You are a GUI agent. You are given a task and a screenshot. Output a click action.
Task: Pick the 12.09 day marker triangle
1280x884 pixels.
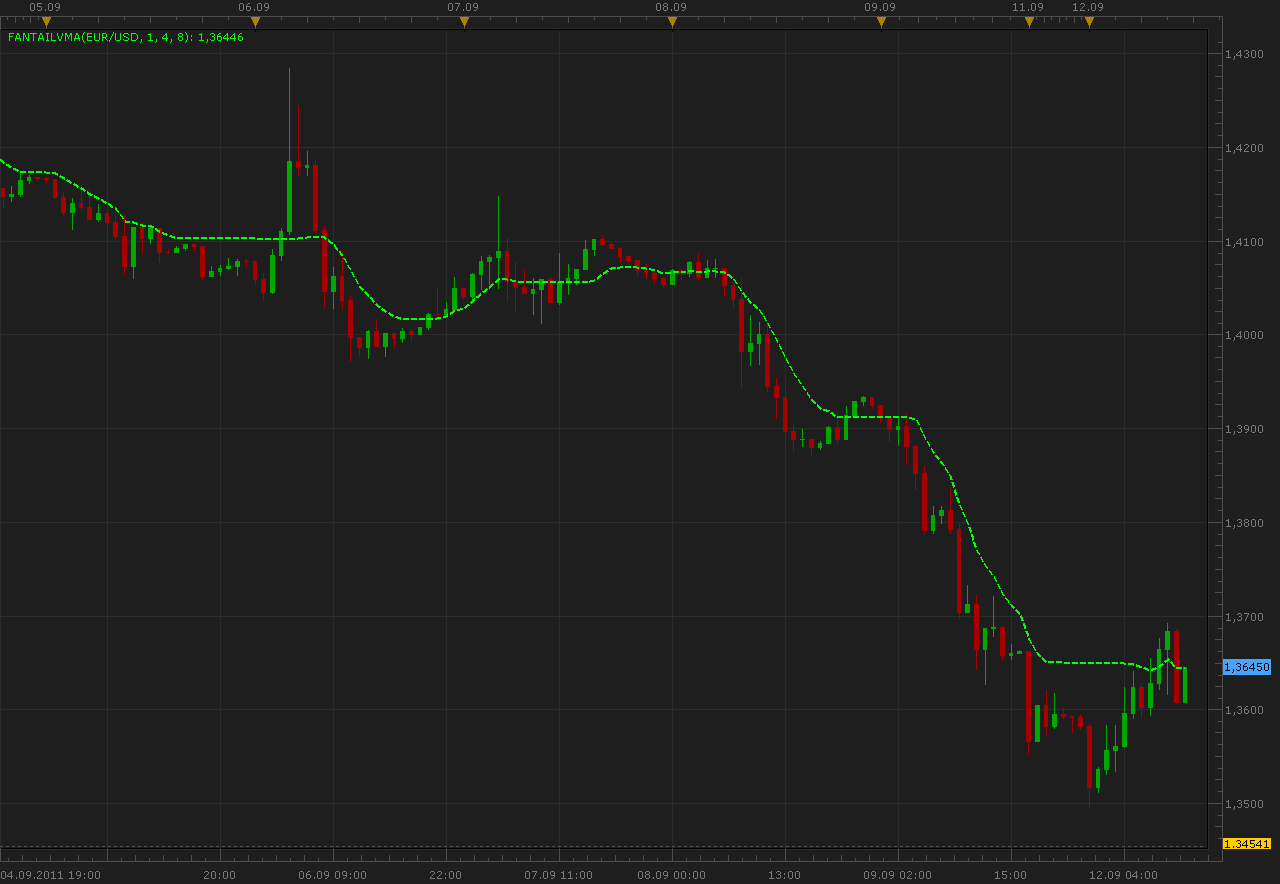1089,22
